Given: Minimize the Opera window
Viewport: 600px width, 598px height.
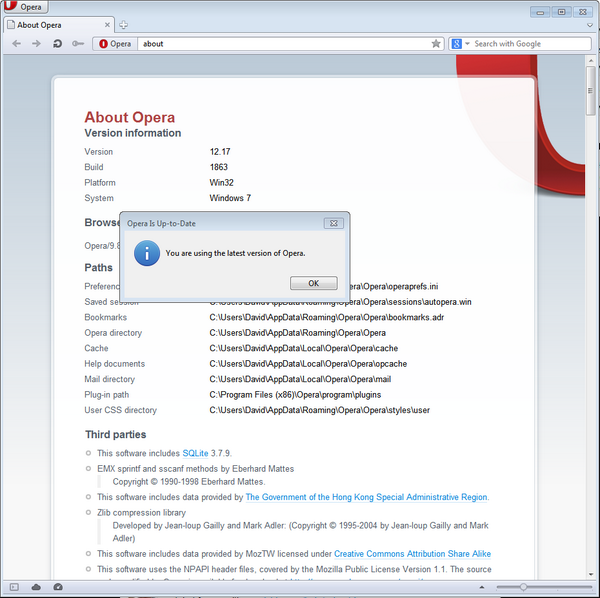Looking at the screenshot, I should point(540,12).
